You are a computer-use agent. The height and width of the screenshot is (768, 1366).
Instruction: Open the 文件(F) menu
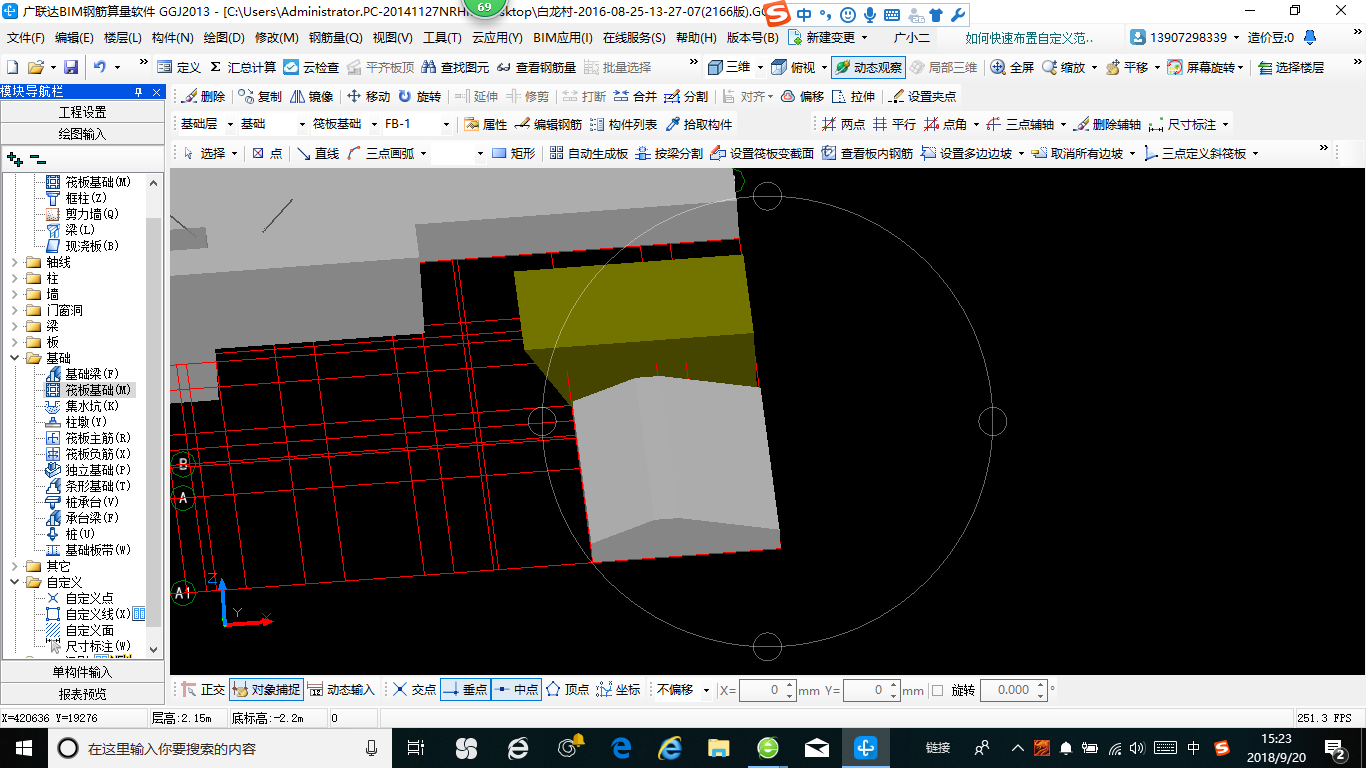coord(26,38)
